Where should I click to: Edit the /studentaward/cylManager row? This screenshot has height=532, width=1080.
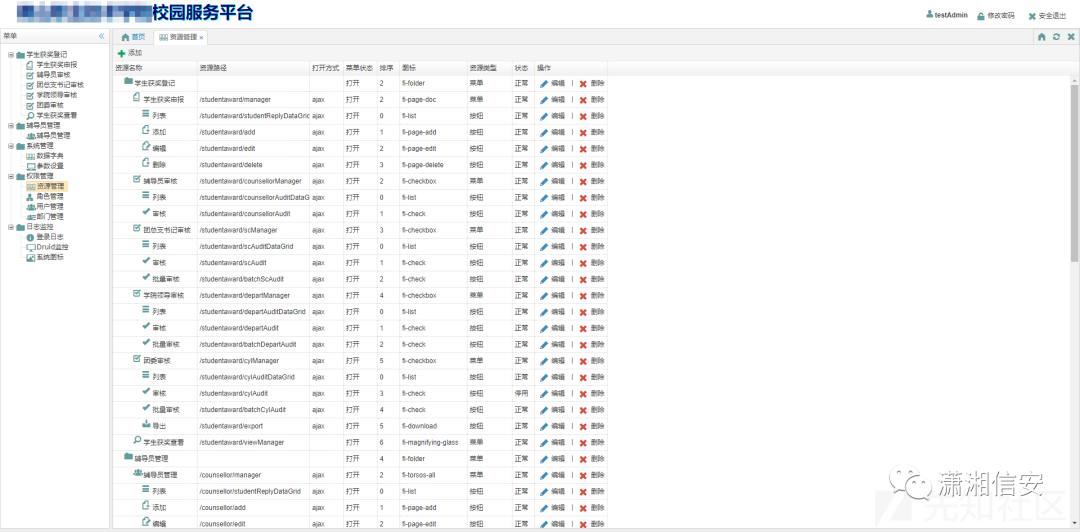[552, 360]
